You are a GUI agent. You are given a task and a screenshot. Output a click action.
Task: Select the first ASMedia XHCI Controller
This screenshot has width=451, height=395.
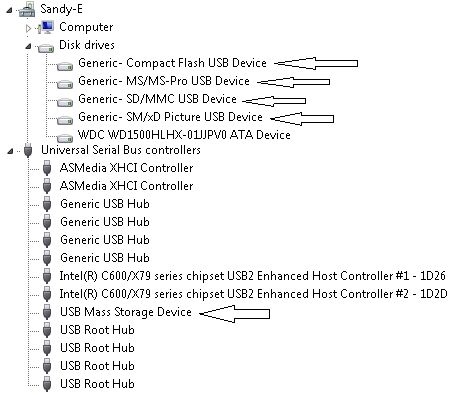[x=126, y=168]
